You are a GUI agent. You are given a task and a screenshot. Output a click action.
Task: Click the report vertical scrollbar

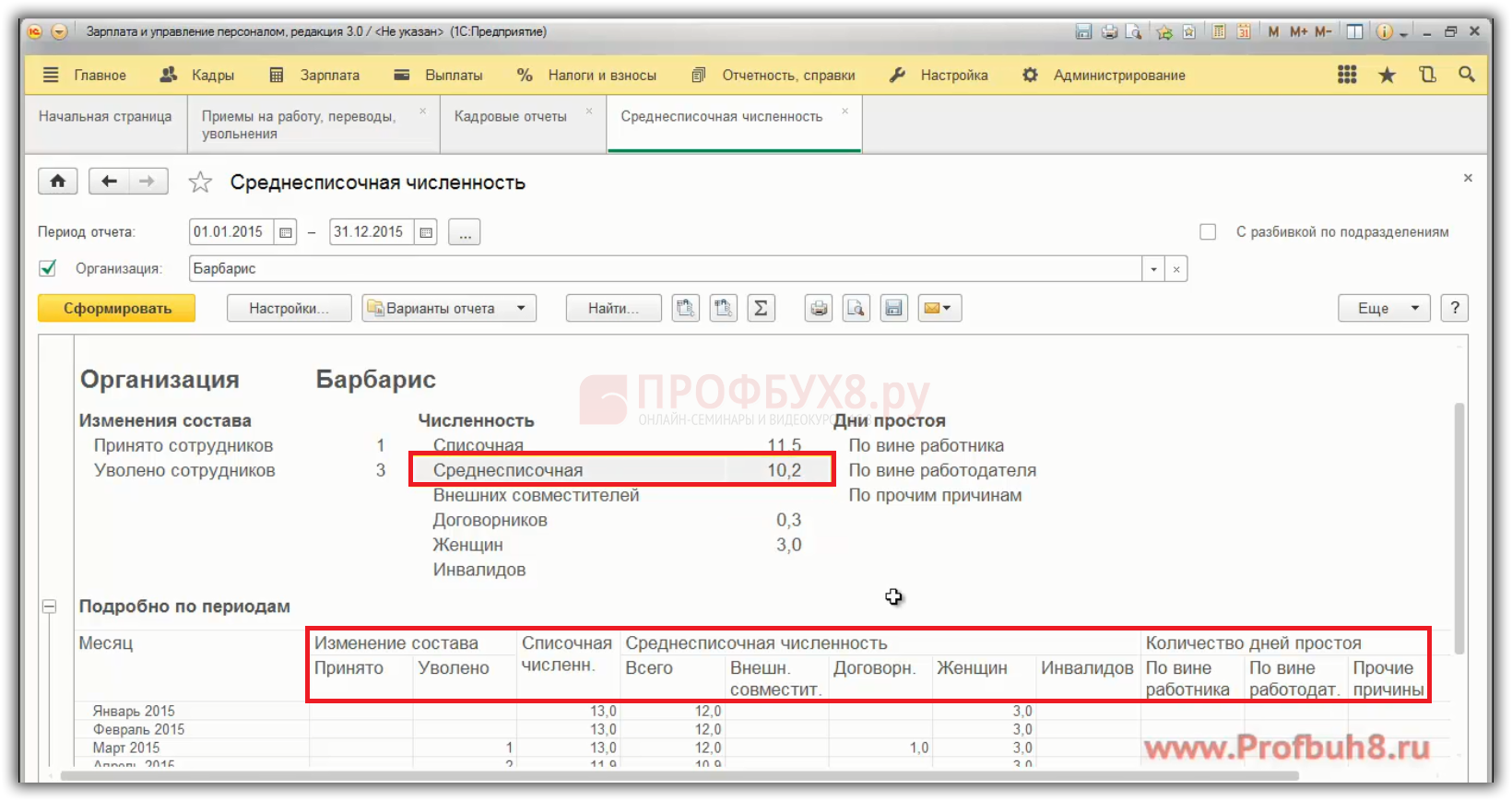[x=1459, y=527]
